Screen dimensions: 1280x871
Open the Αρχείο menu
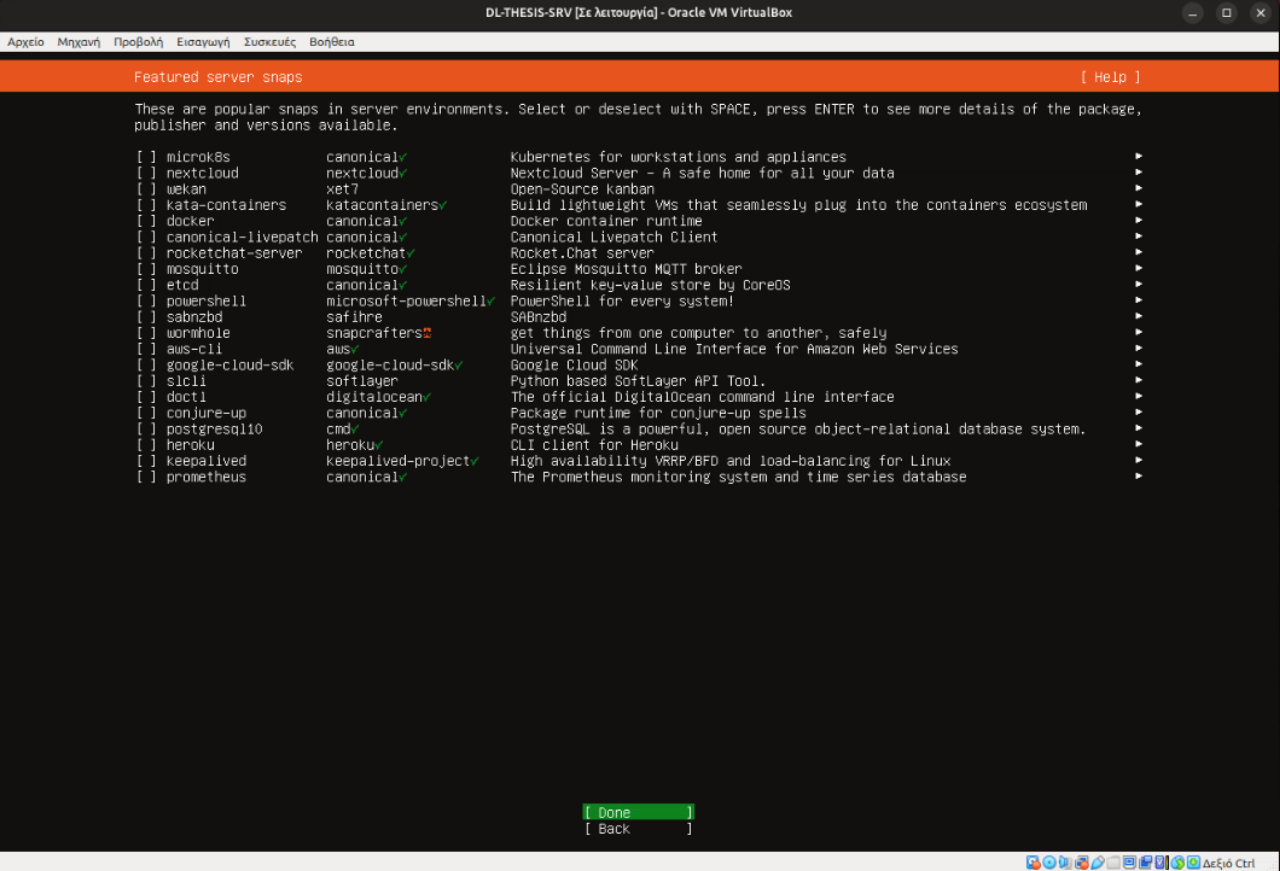[x=26, y=42]
